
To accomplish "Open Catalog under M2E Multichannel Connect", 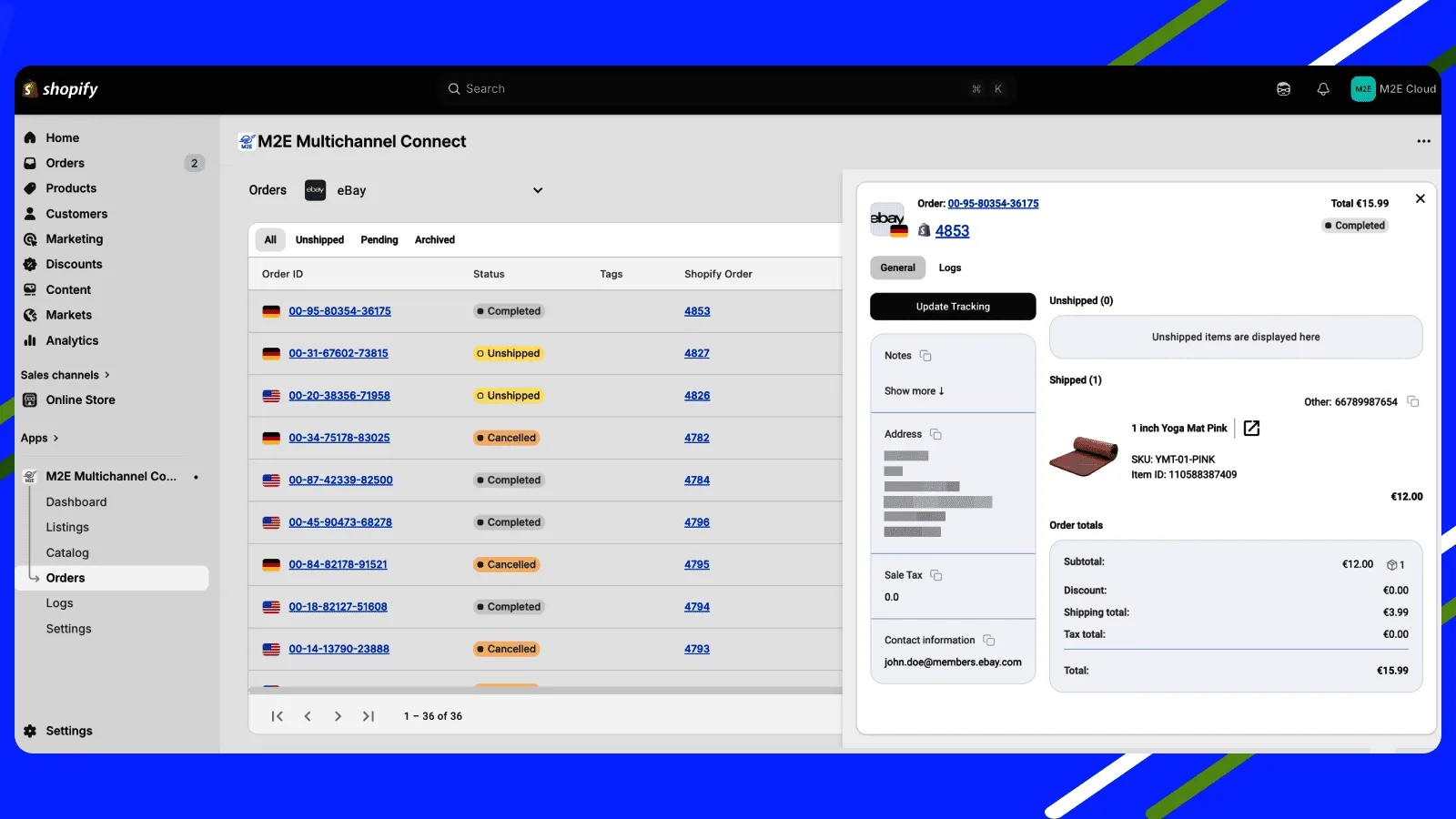I will point(67,552).
